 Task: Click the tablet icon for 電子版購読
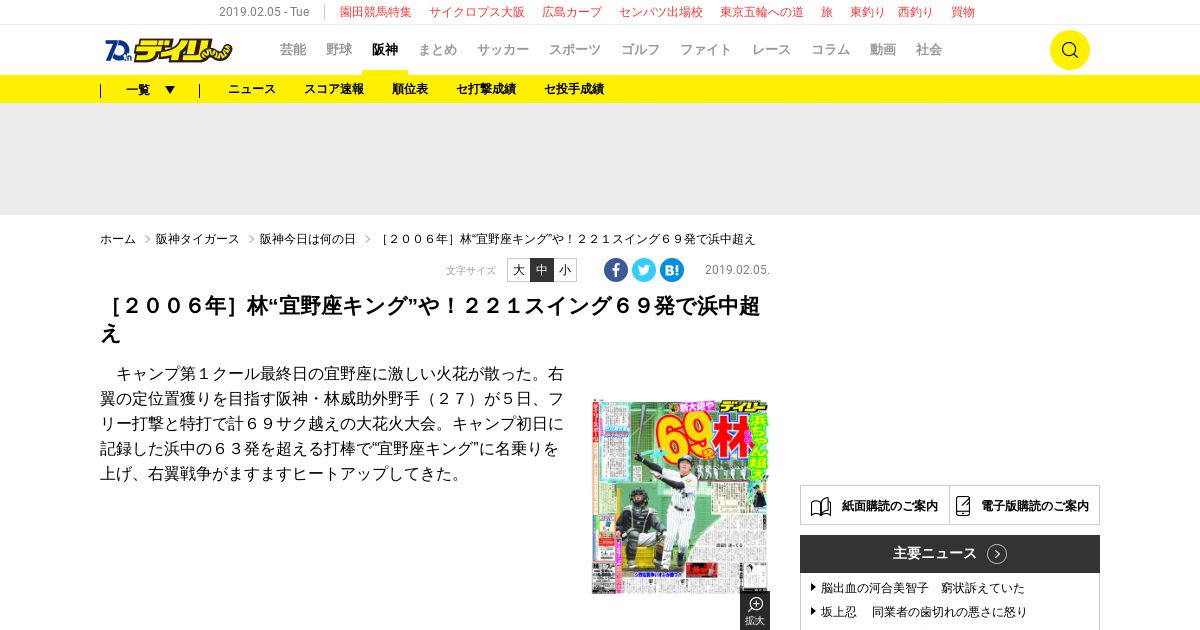[x=963, y=506]
